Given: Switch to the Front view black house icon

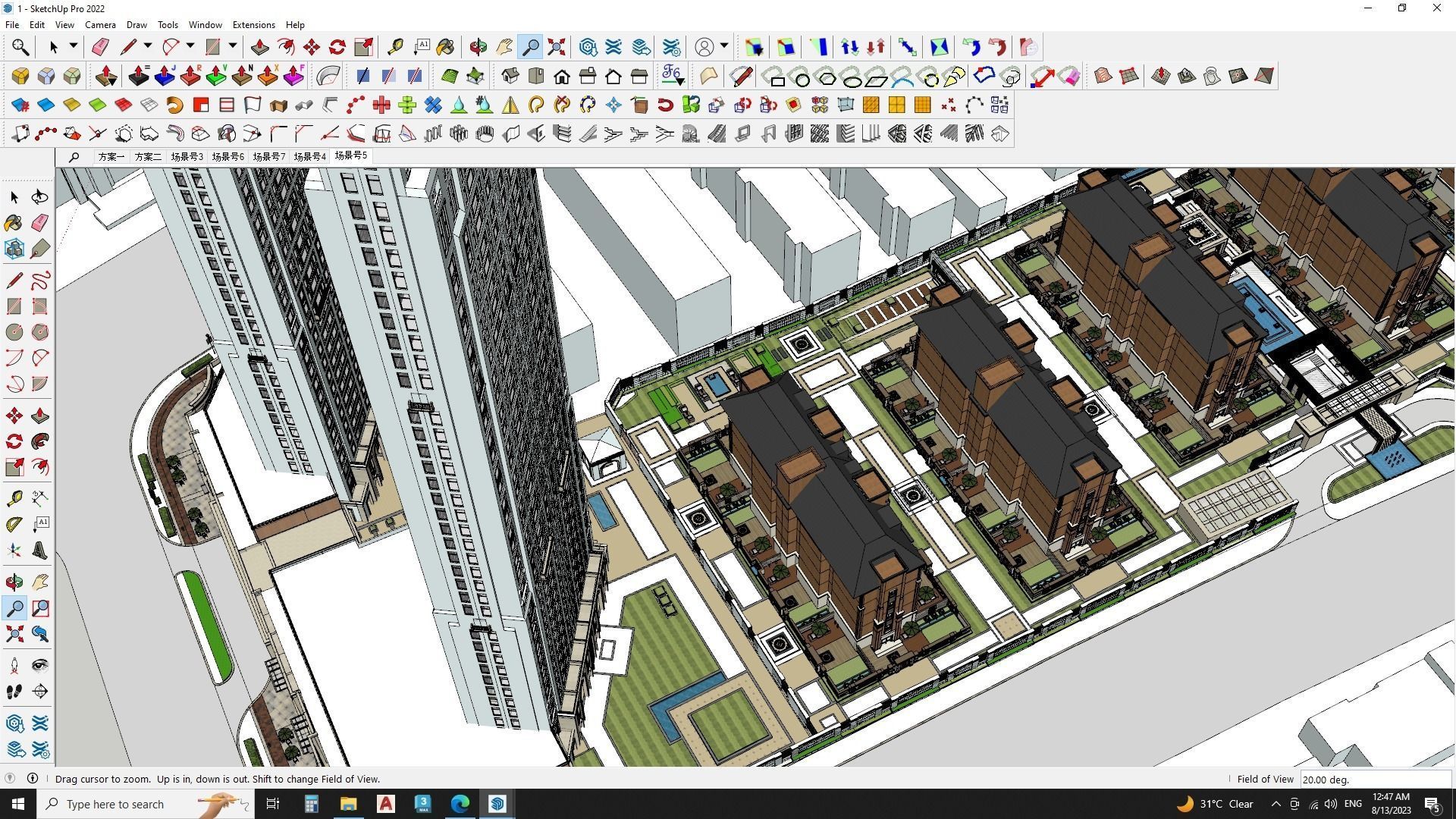Looking at the screenshot, I should (x=562, y=76).
